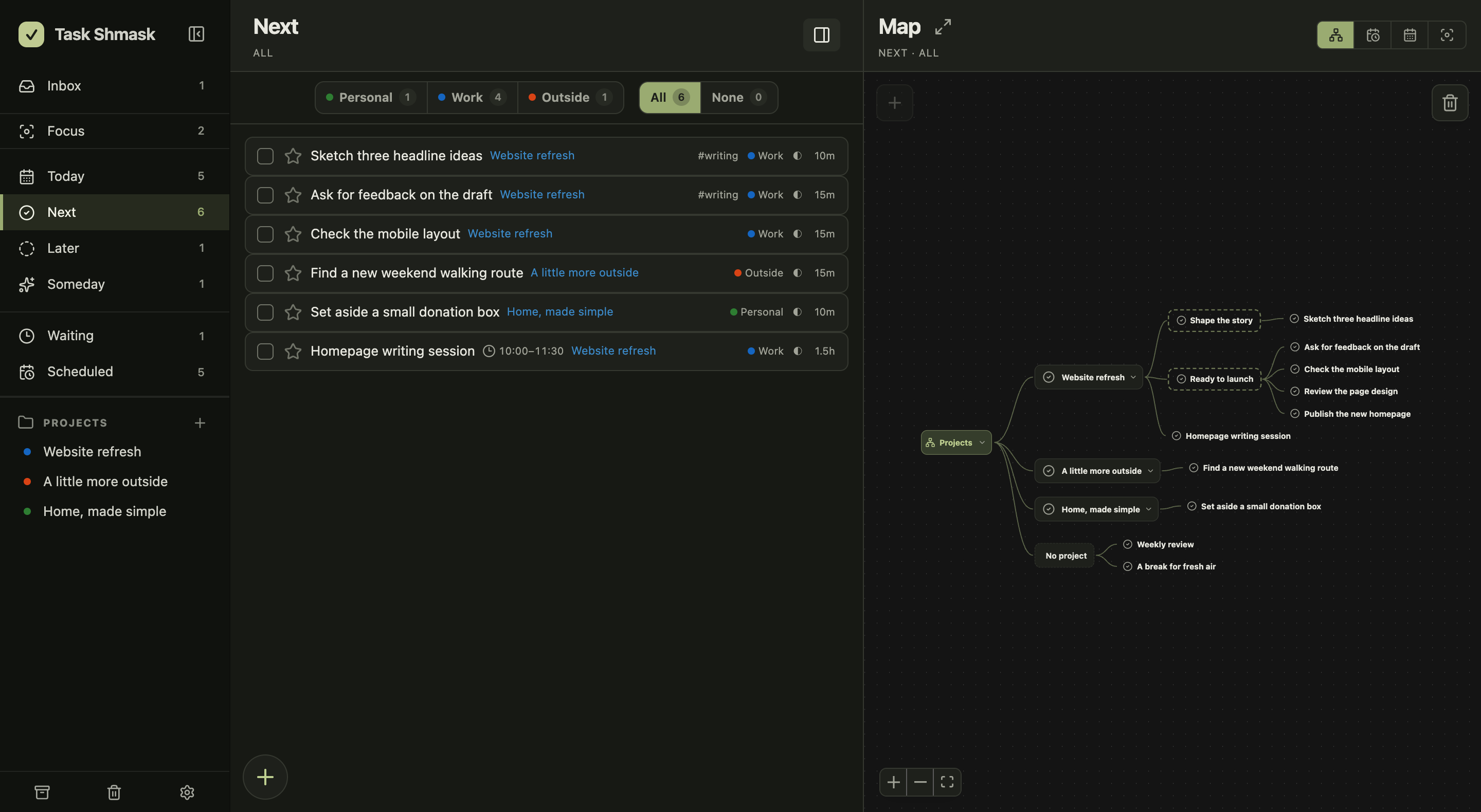Add a new task with the round plus button
Viewport: 1481px width, 812px height.
tap(265, 777)
